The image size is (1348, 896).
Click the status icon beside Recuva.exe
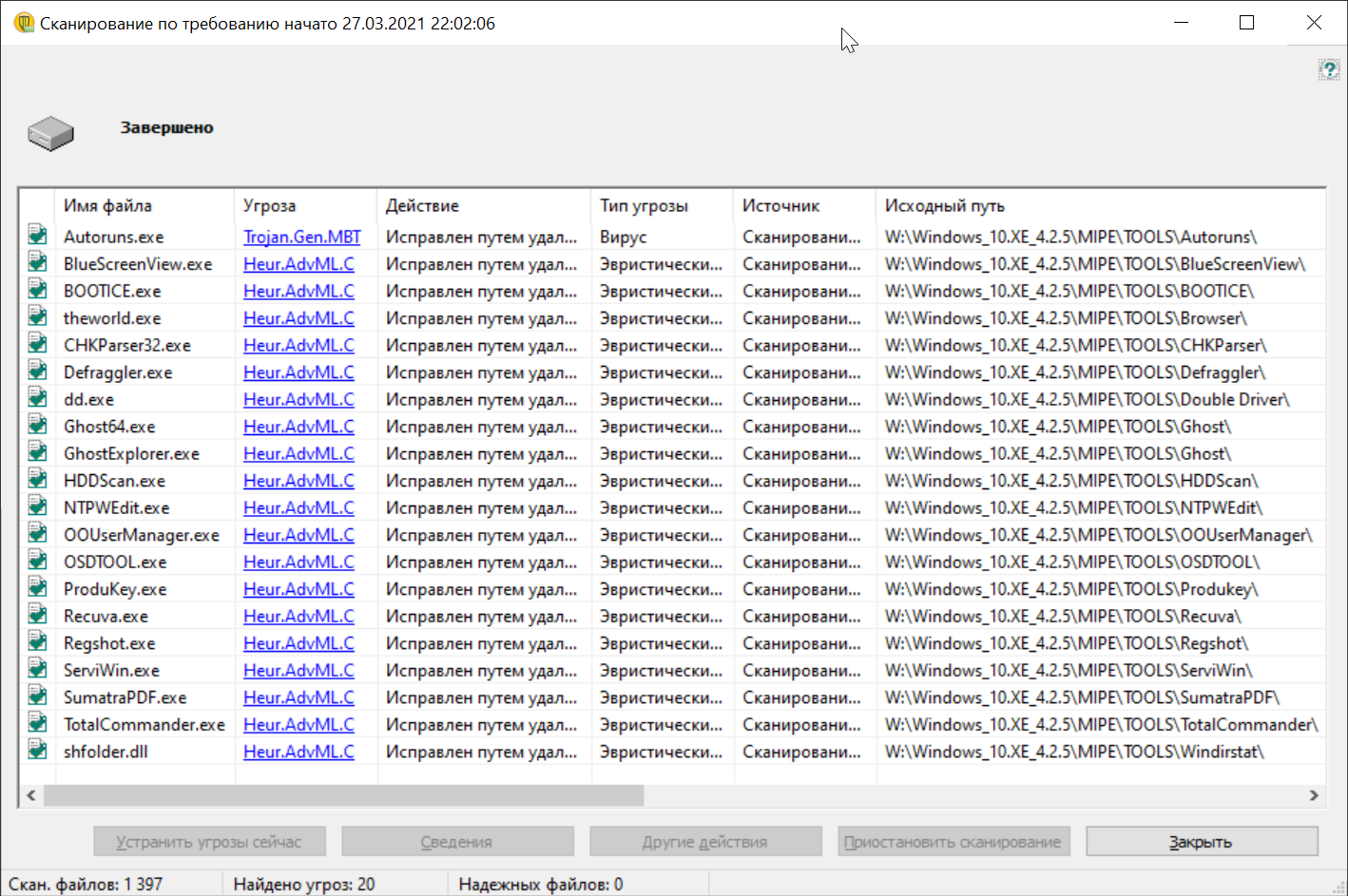tap(37, 613)
